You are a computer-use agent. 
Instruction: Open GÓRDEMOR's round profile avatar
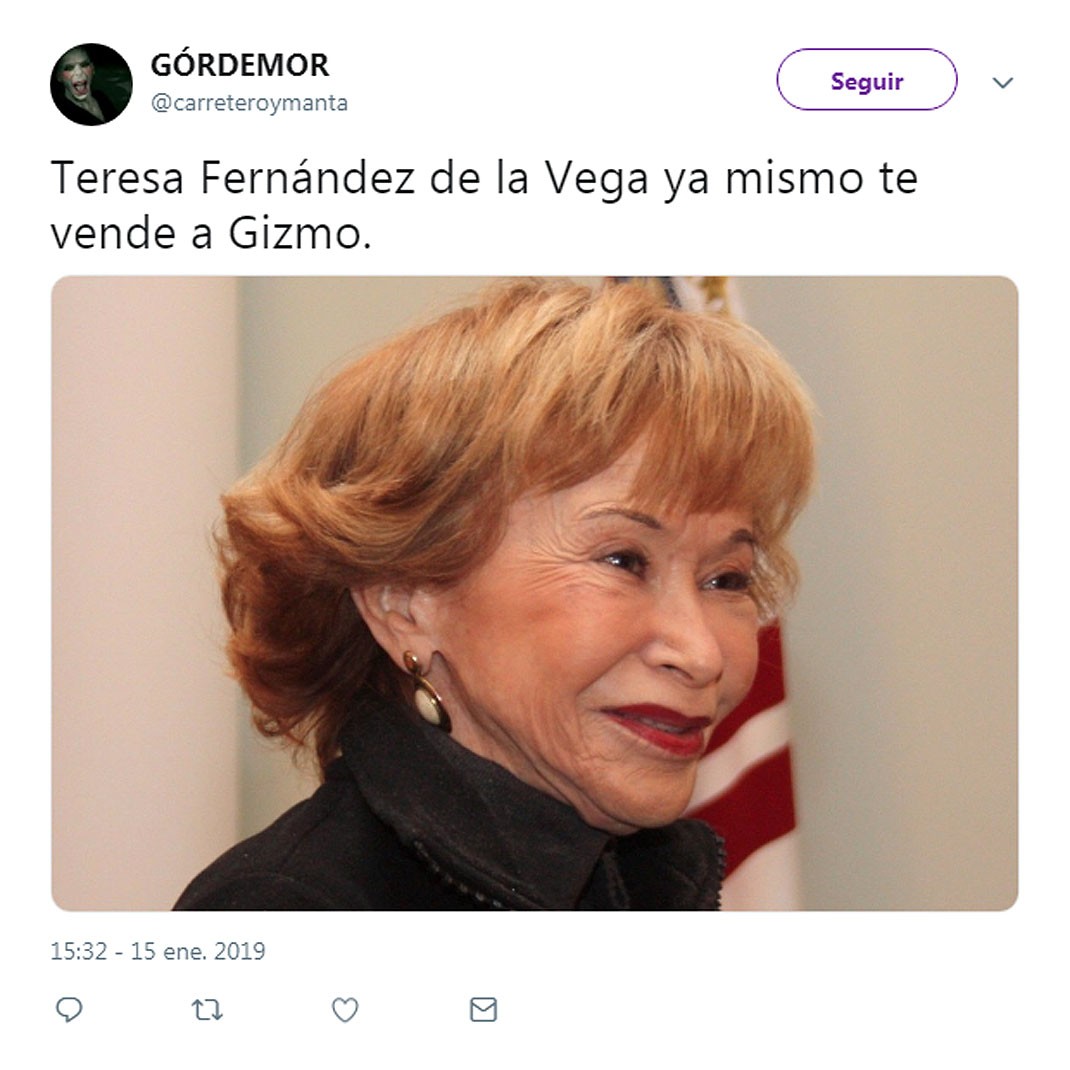[91, 84]
